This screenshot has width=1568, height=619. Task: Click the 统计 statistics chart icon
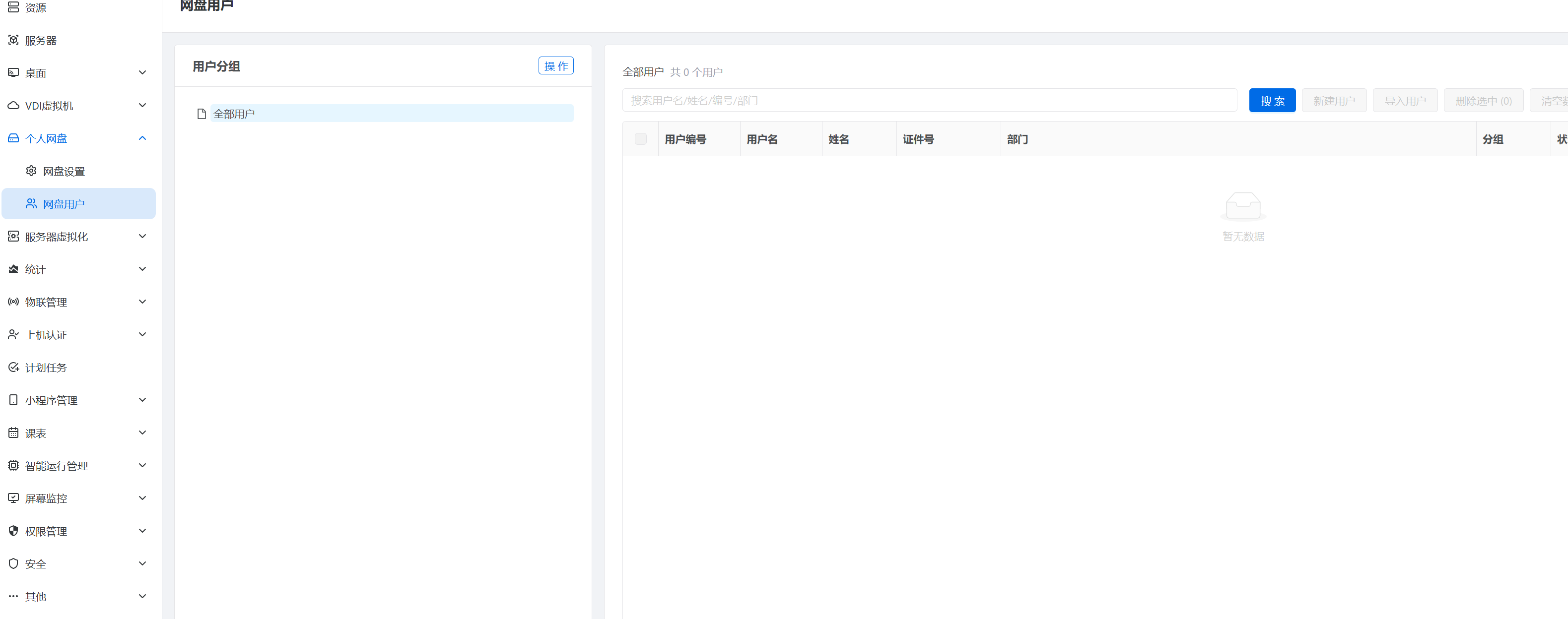click(x=13, y=269)
